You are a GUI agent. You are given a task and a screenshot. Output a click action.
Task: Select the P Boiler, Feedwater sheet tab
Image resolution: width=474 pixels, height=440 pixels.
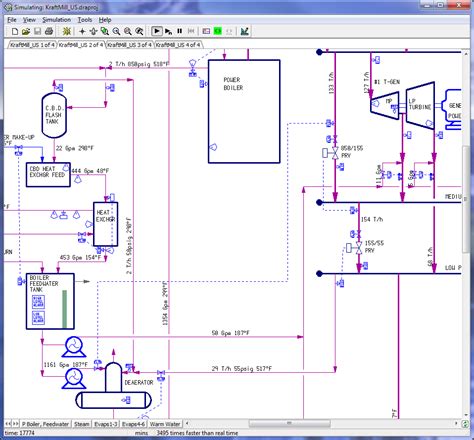pos(45,424)
